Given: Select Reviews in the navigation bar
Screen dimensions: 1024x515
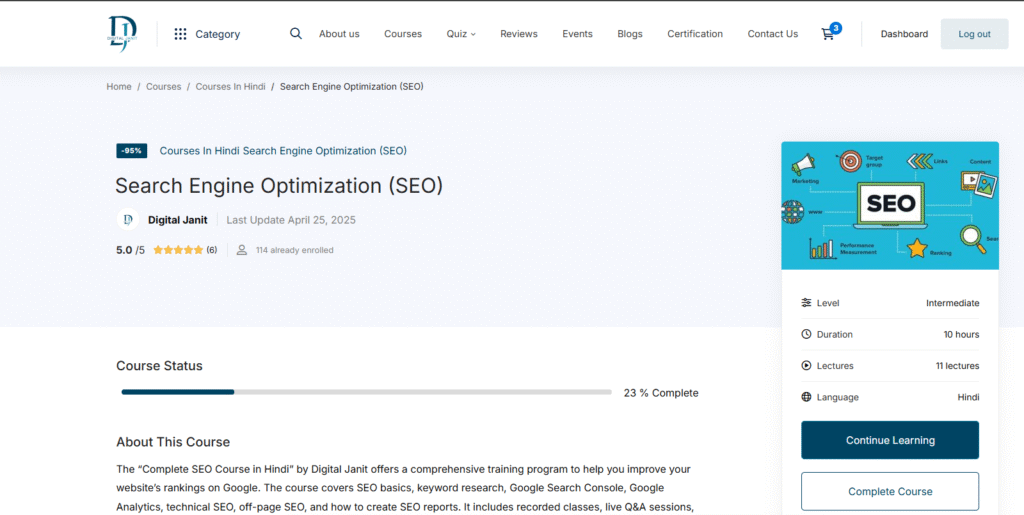Looking at the screenshot, I should pos(518,34).
